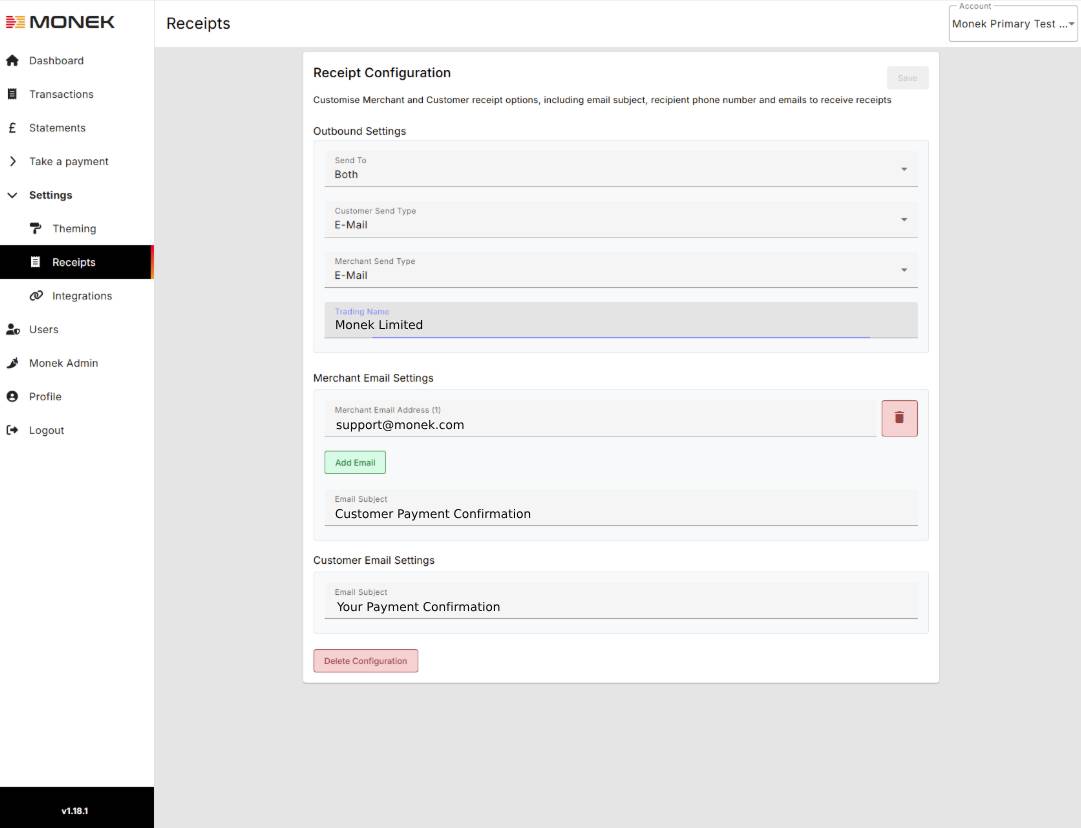Click the Monek logo
Image resolution: width=1081 pixels, height=828 pixels.
coord(60,22)
